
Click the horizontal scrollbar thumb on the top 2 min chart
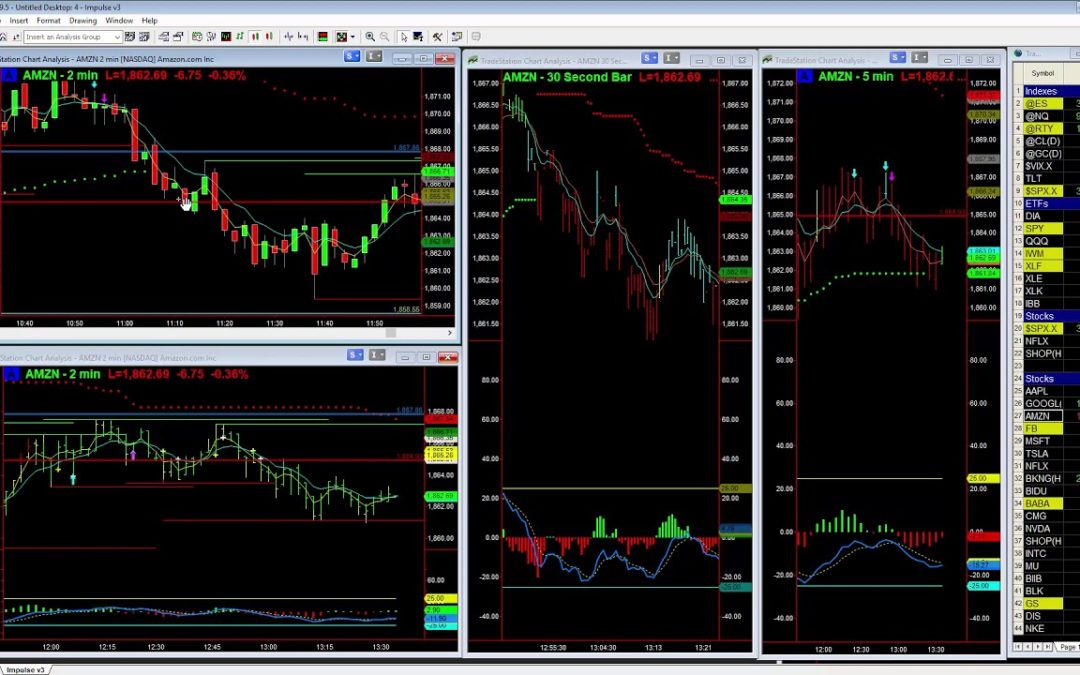[x=391, y=333]
